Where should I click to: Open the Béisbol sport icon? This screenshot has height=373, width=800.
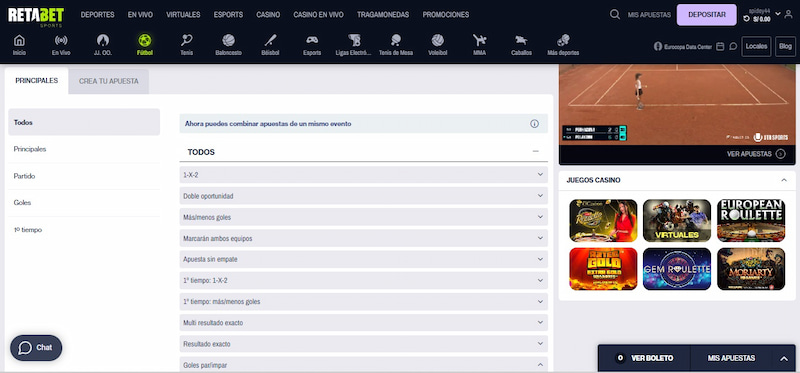(270, 40)
